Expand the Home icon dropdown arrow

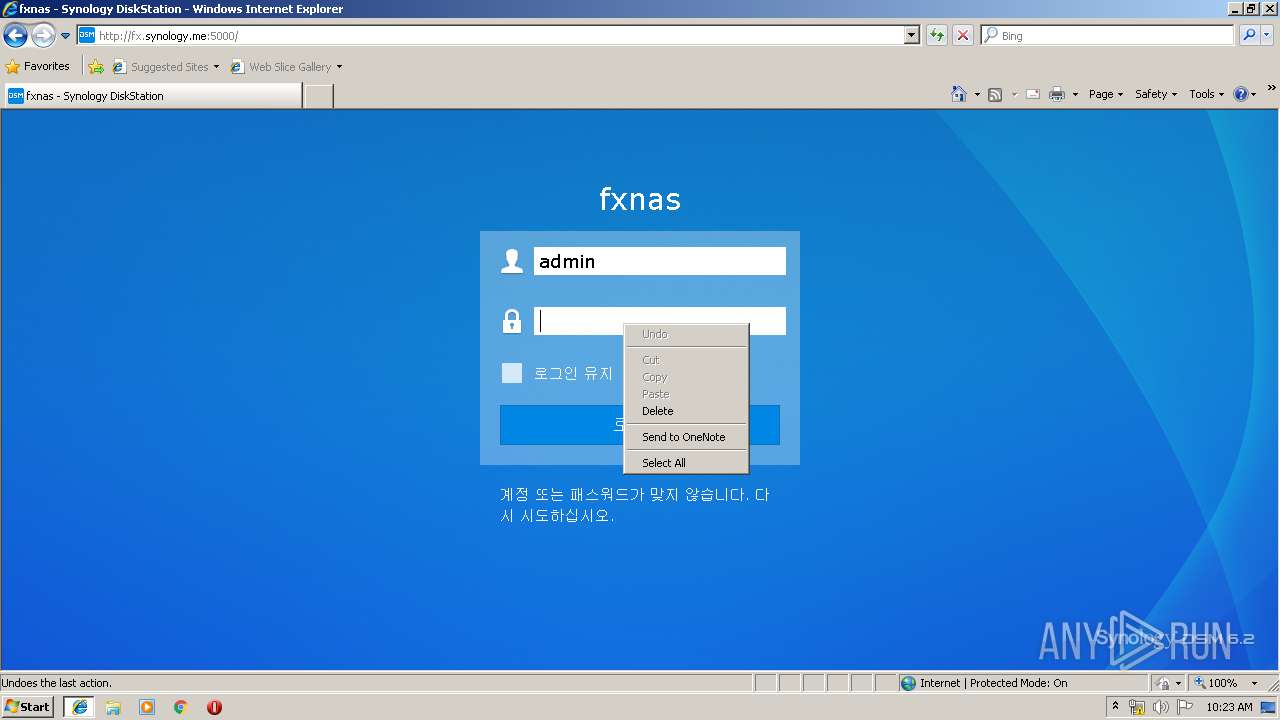977,94
